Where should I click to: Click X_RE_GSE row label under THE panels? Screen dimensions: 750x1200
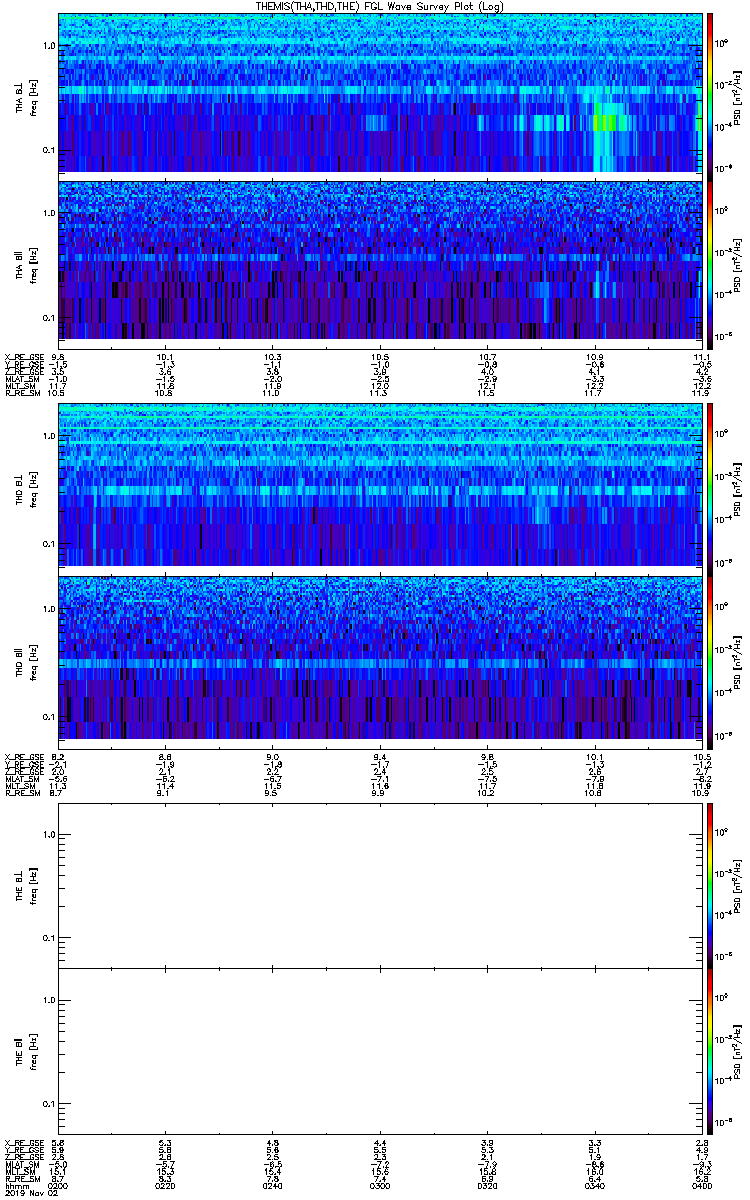(x=24, y=1142)
